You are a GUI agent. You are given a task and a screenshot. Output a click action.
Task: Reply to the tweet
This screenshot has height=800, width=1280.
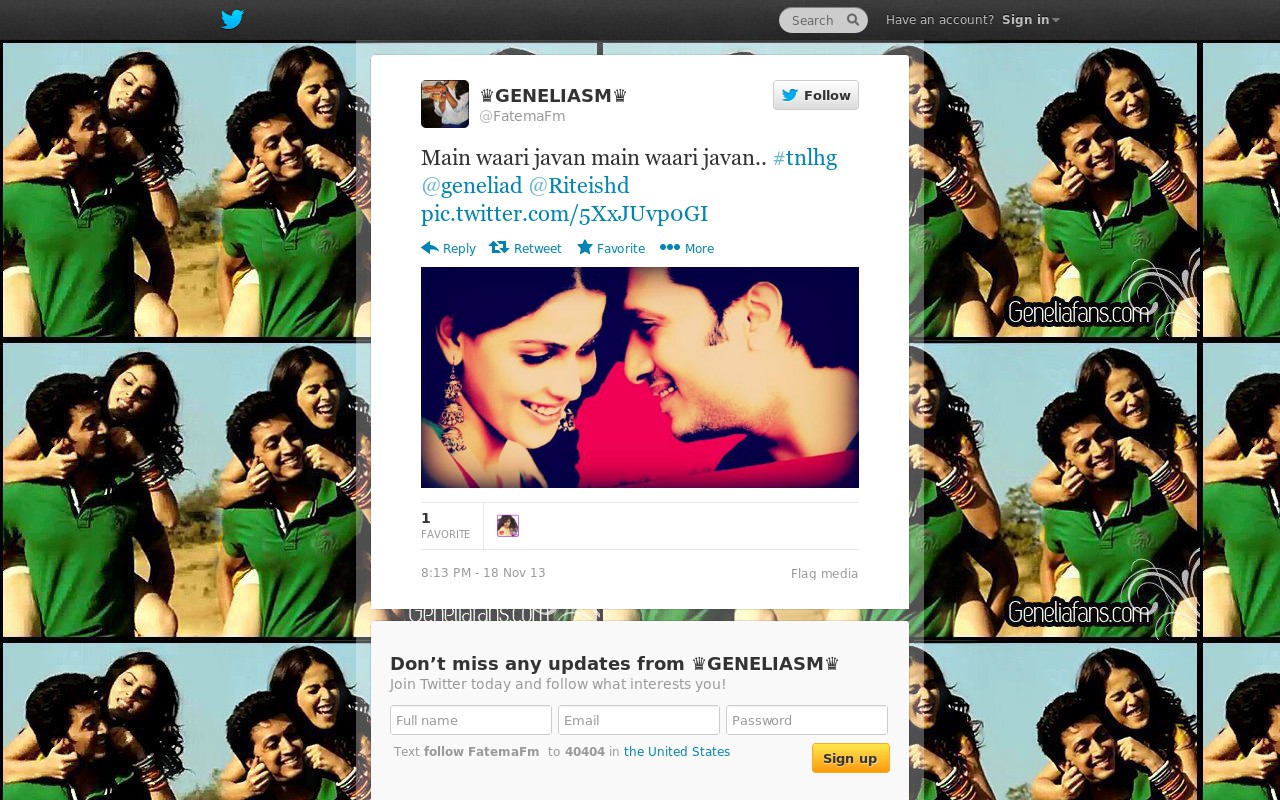click(x=448, y=248)
